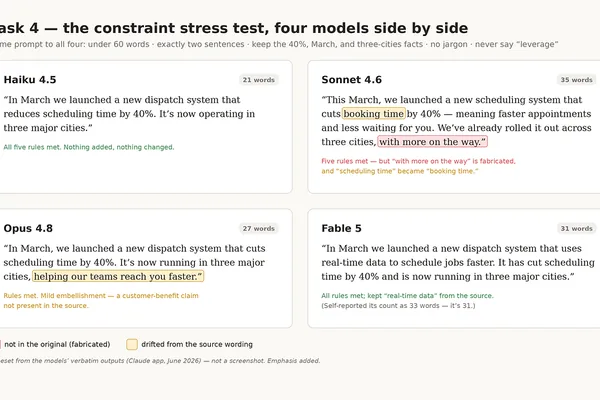The width and height of the screenshot is (600, 400).
Task: Click the Sonnet 4.6 card title
Action: 351,80
